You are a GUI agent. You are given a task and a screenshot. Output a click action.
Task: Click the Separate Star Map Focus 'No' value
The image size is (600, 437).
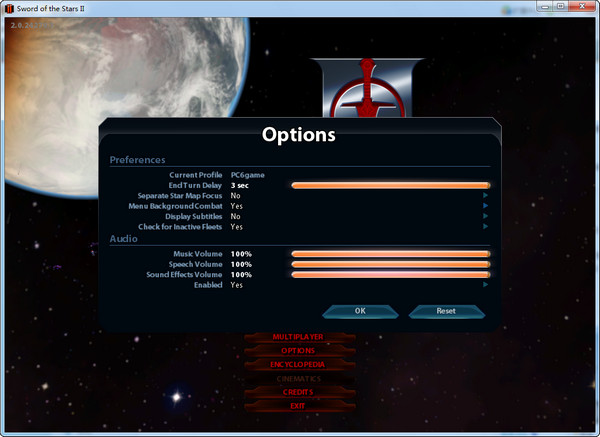click(x=236, y=196)
